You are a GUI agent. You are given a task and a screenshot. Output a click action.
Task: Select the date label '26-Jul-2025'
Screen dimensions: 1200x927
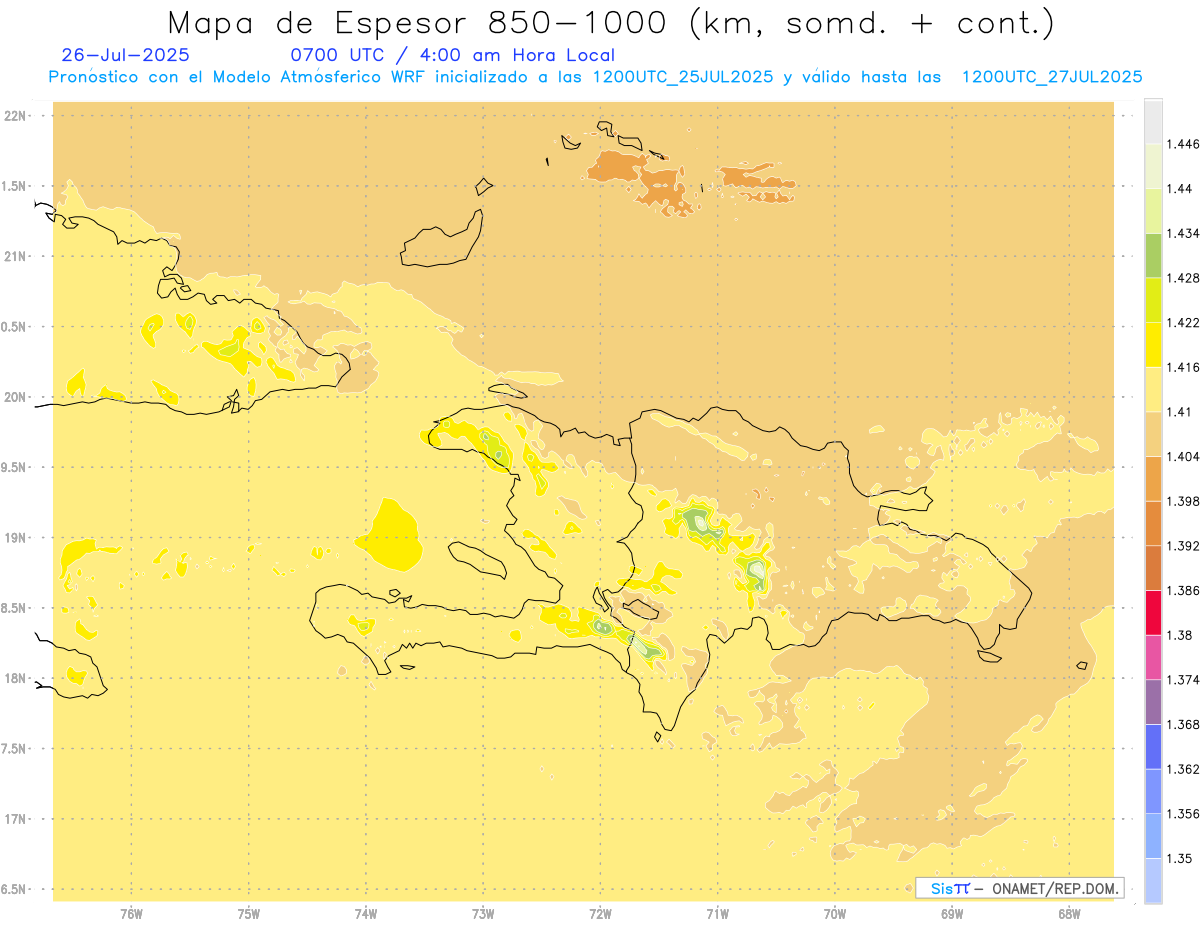click(125, 55)
